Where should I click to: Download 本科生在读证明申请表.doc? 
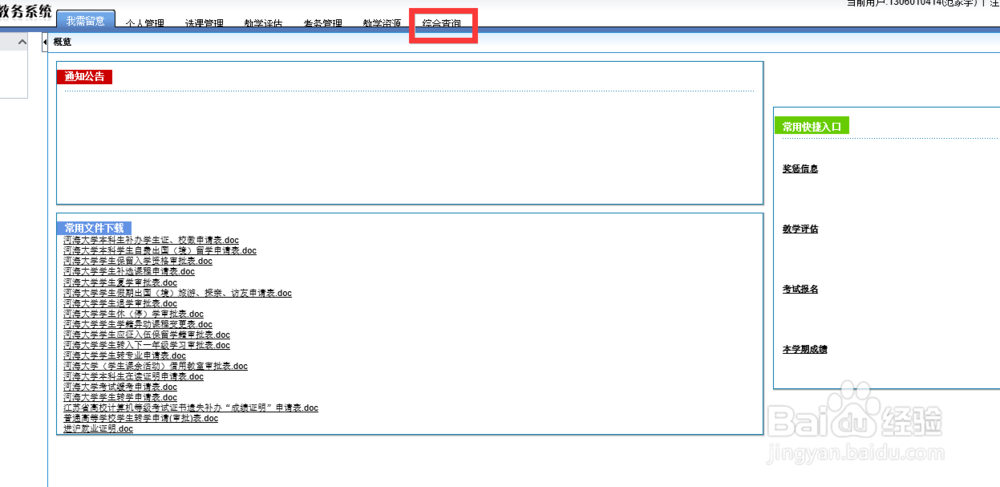point(133,377)
